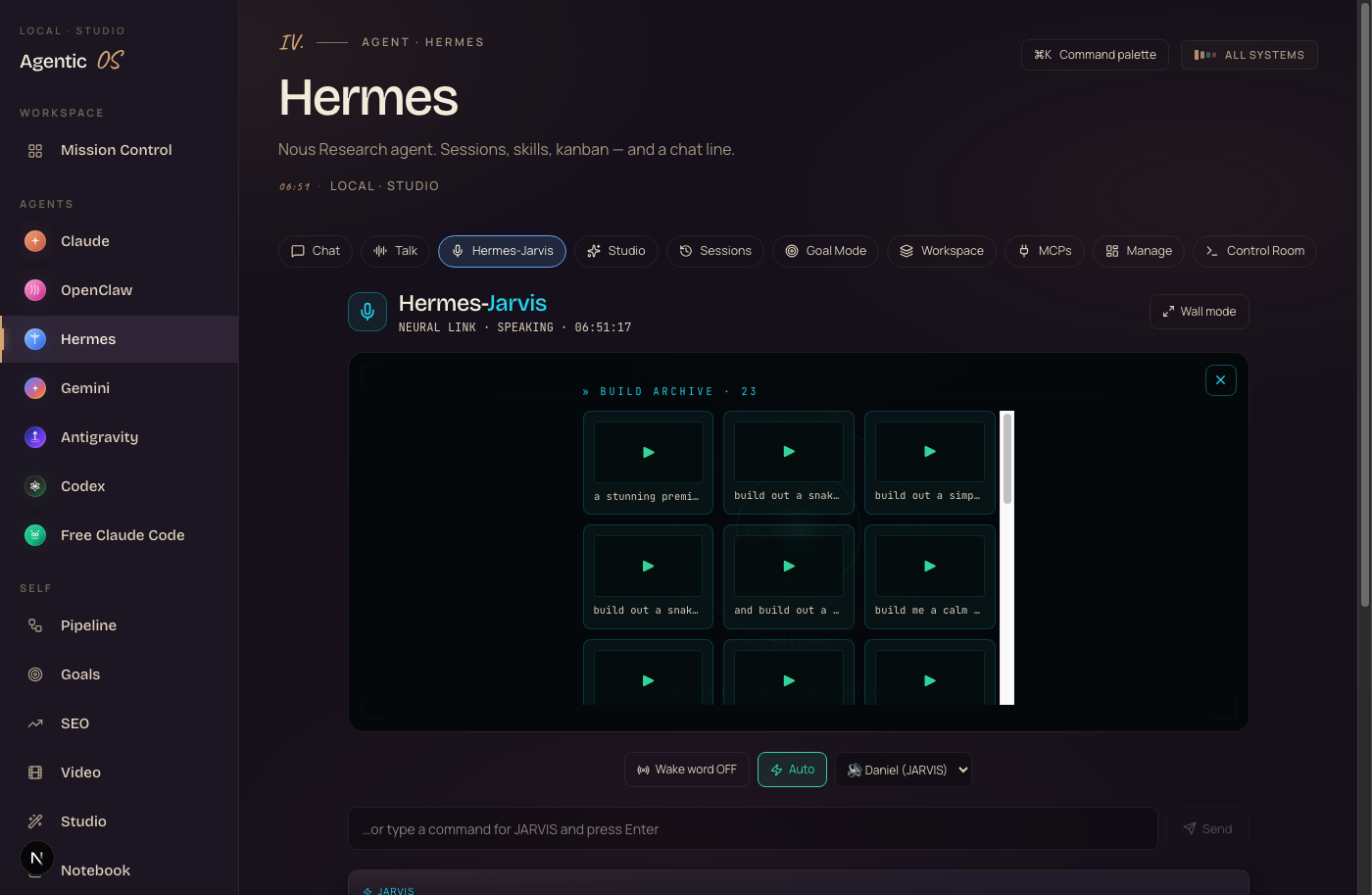Image resolution: width=1372 pixels, height=895 pixels.
Task: Open the Talk tab
Action: coord(395,251)
